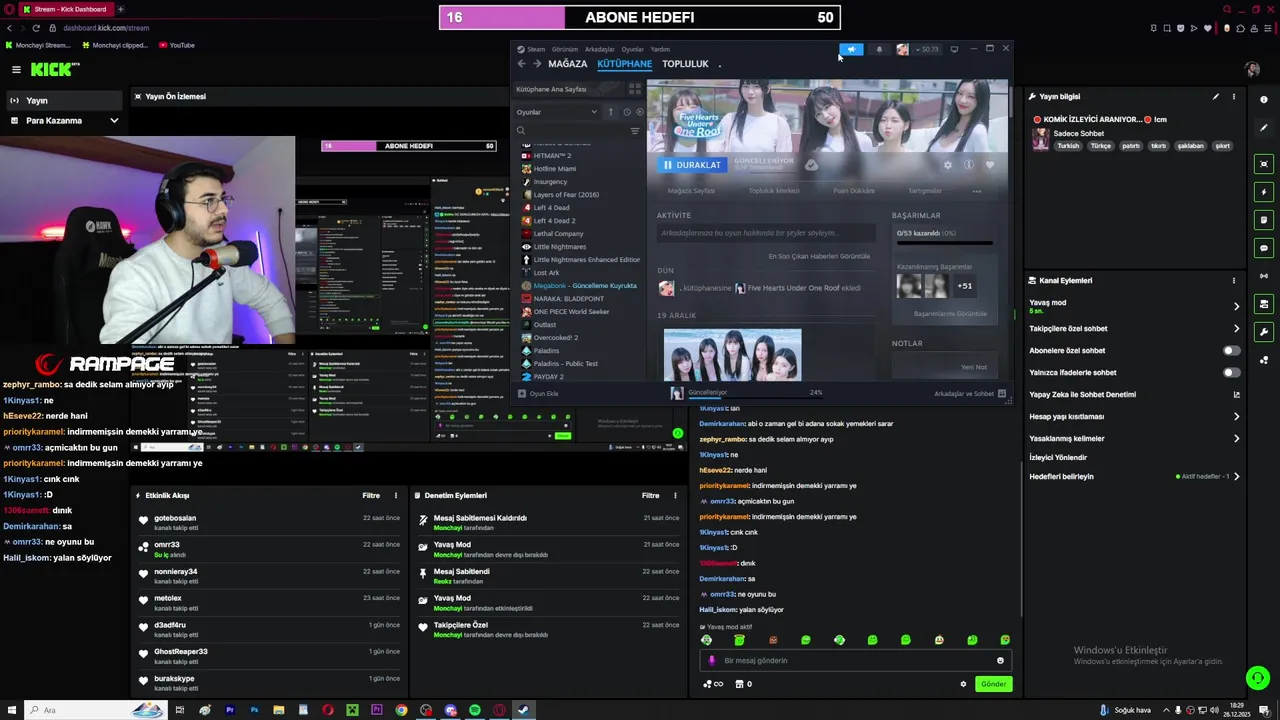Toggle Yalnızca ifadelerle sohbet switch
The height and width of the screenshot is (720, 1280).
[1232, 373]
